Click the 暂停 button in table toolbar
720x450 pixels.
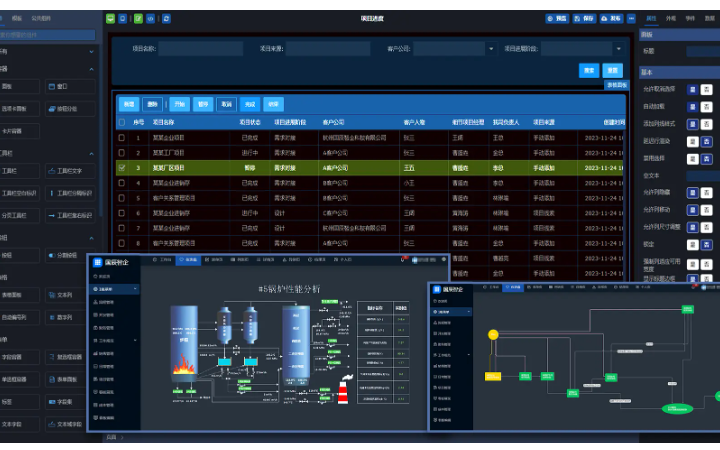click(x=203, y=104)
